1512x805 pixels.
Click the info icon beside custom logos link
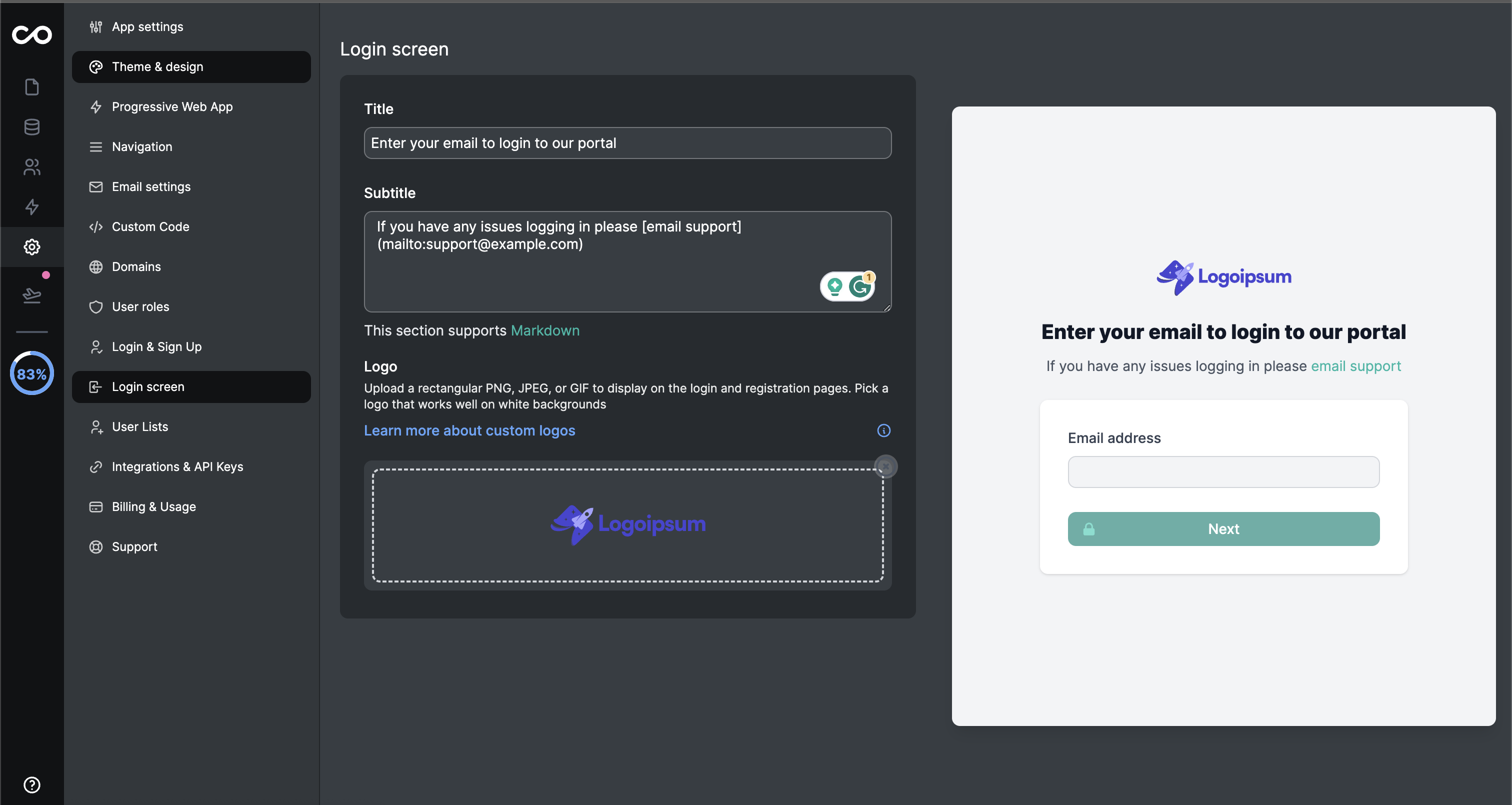click(883, 430)
